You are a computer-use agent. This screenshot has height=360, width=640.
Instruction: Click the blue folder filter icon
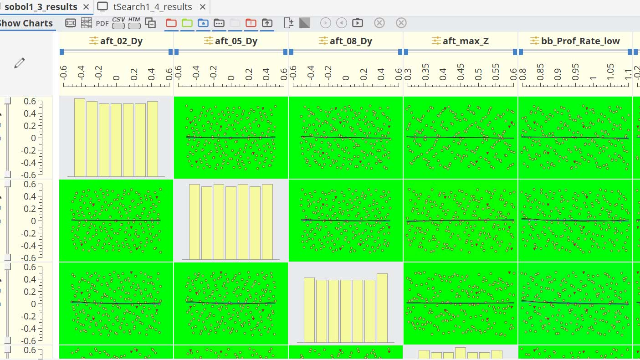click(x=203, y=23)
